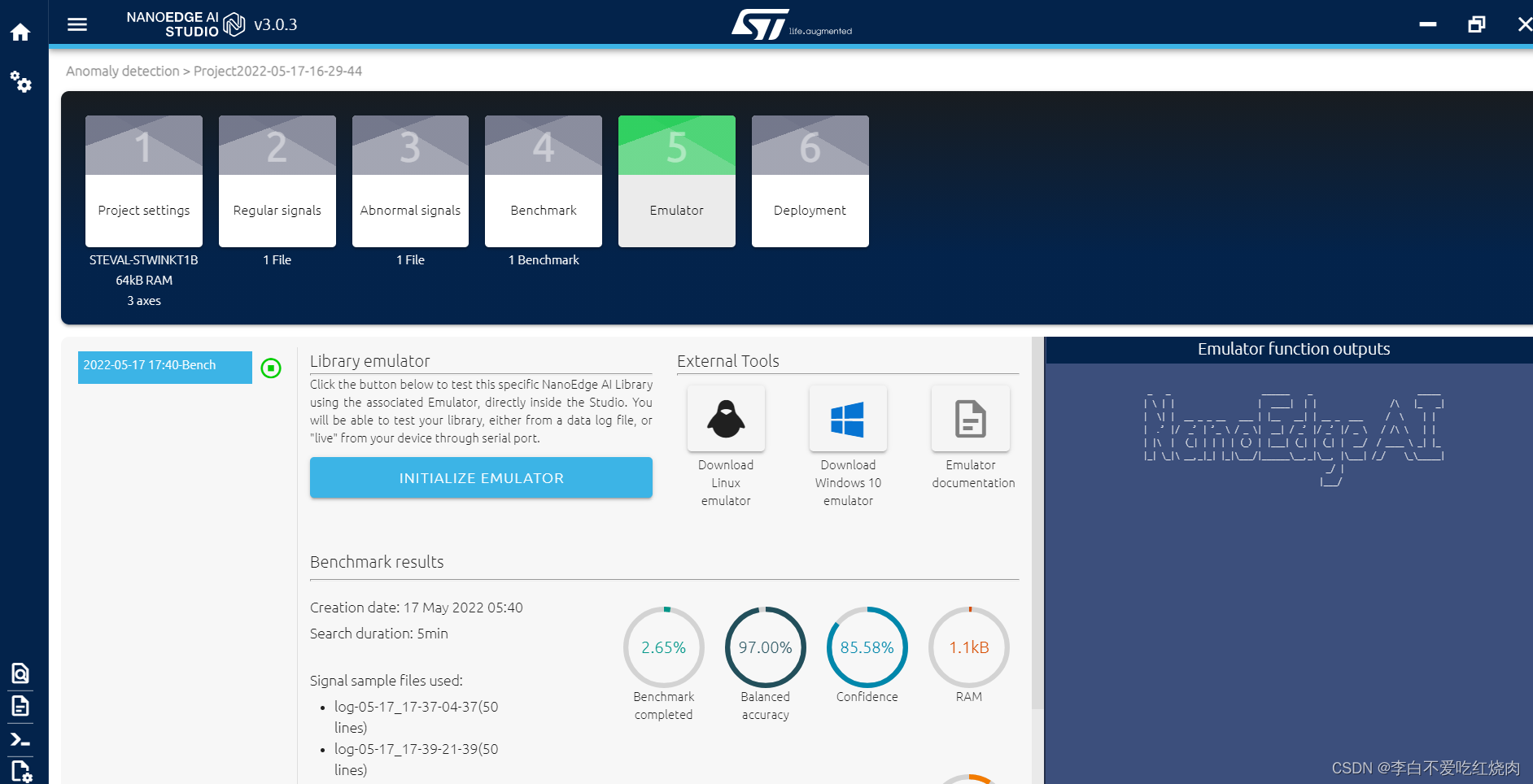Viewport: 1533px width, 784px height.
Task: Click the log-05-17_17-39-21-39 file entry
Action: tap(416, 759)
